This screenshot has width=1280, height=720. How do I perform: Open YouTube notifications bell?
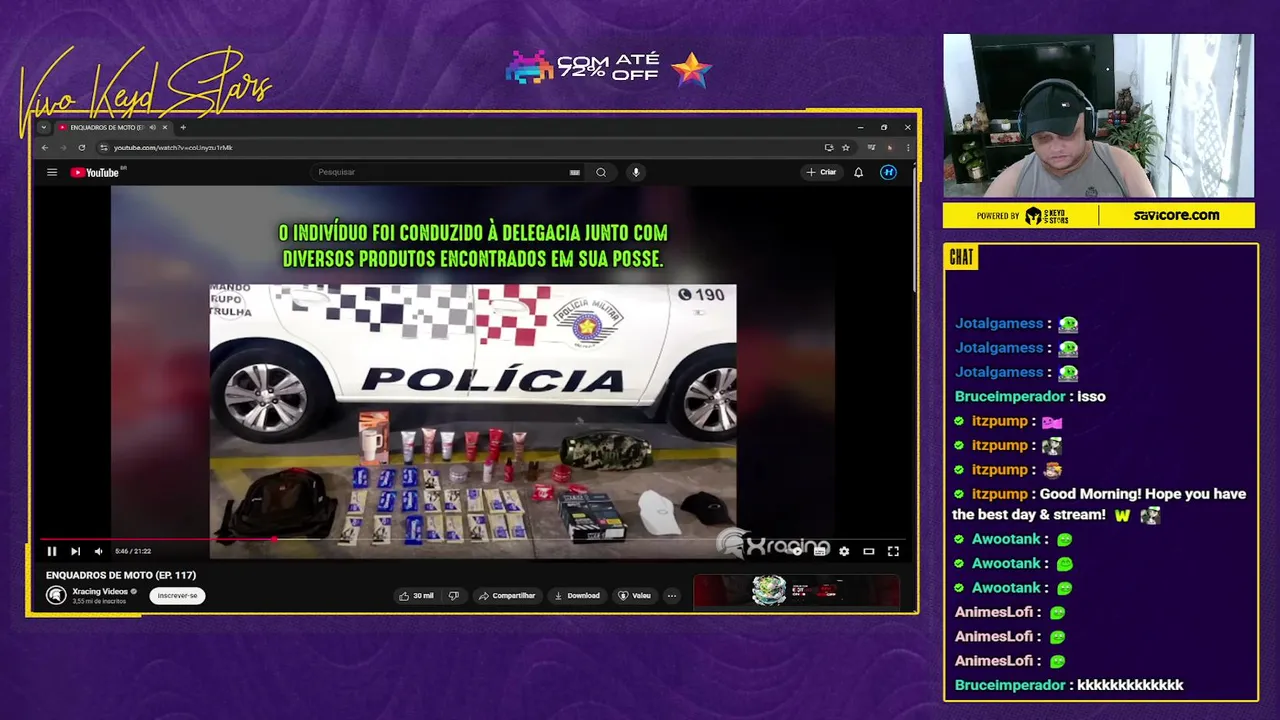(x=858, y=172)
